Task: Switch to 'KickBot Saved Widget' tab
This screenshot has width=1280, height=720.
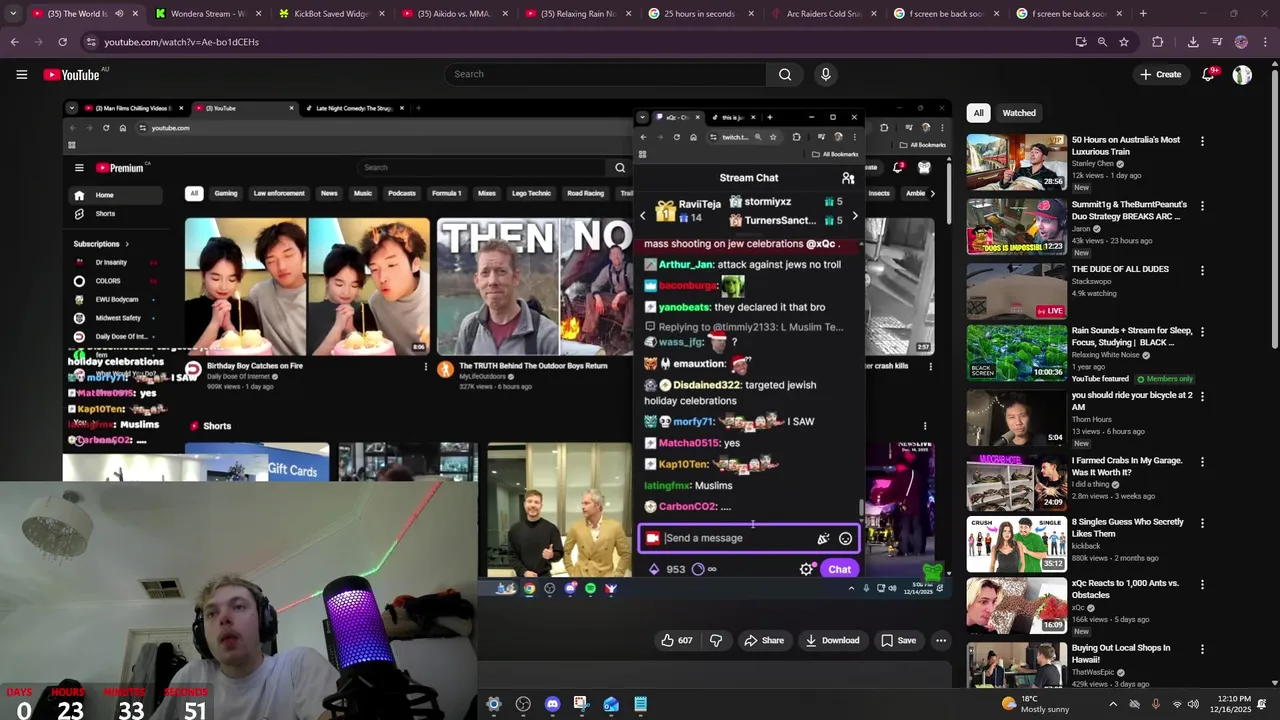Action: pyautogui.click(x=330, y=14)
